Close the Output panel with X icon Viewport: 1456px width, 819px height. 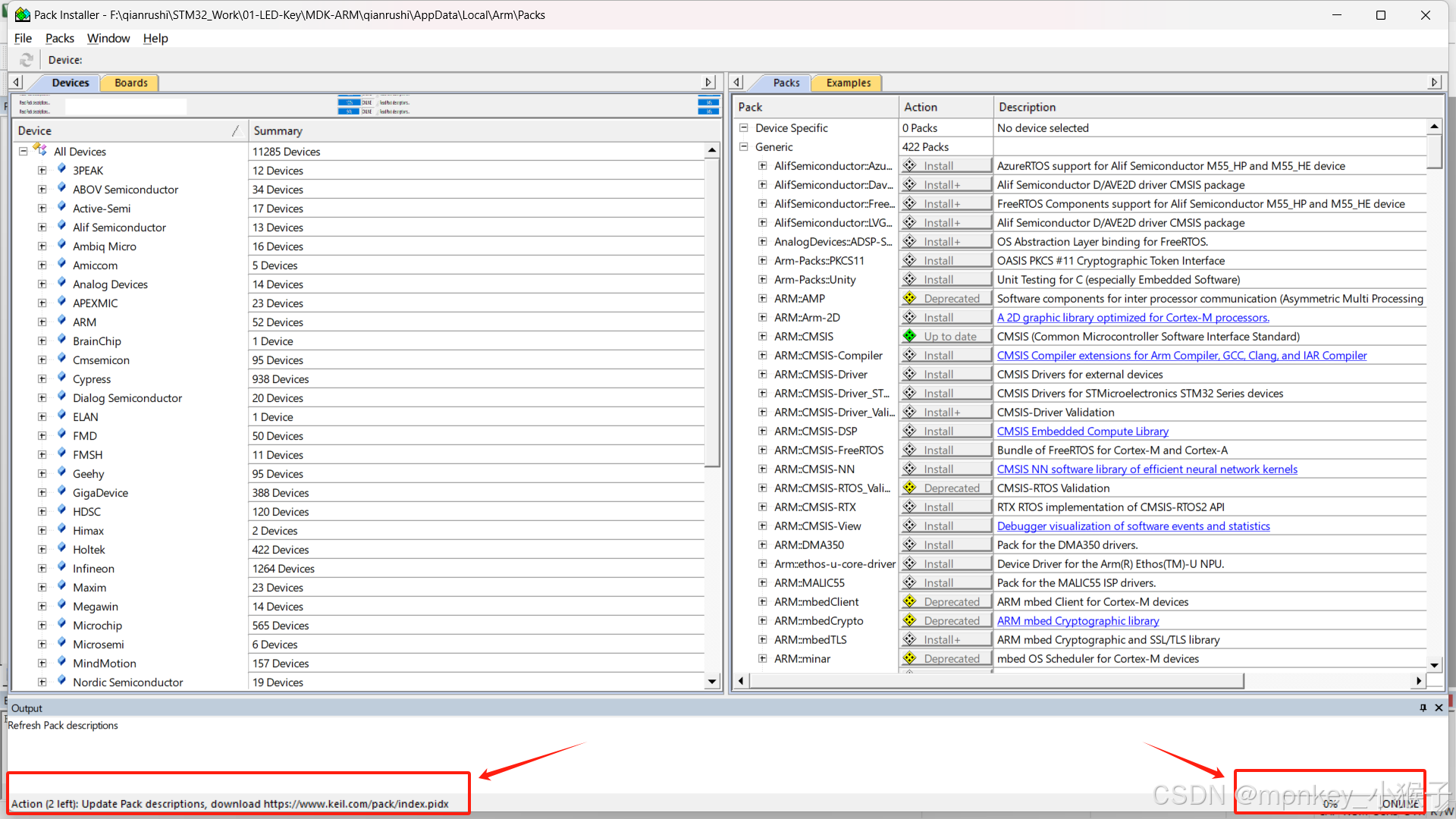pyautogui.click(x=1439, y=708)
